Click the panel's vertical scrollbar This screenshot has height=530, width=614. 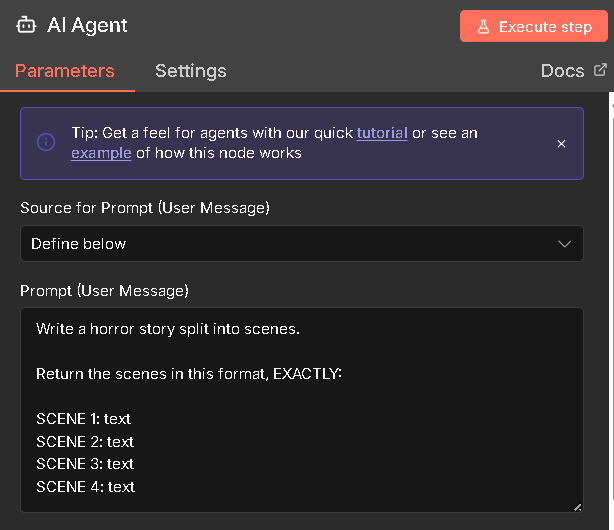(x=610, y=300)
